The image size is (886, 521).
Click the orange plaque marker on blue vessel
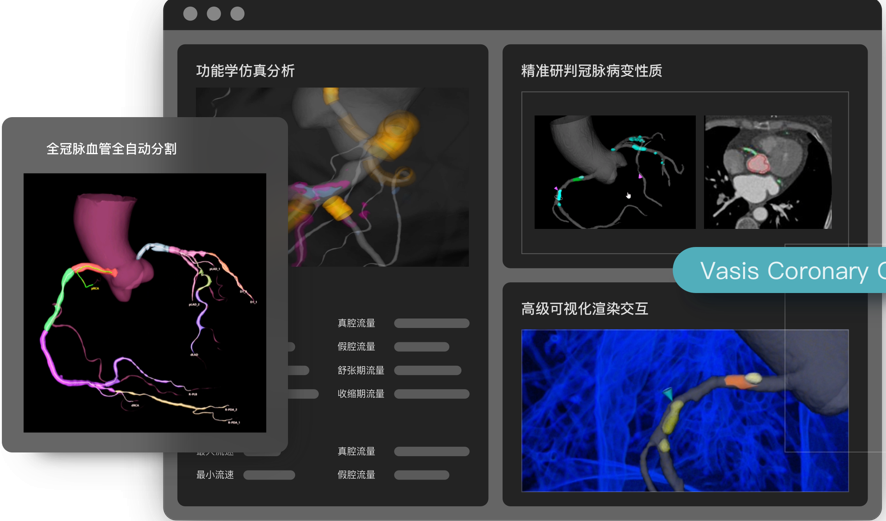(x=737, y=381)
